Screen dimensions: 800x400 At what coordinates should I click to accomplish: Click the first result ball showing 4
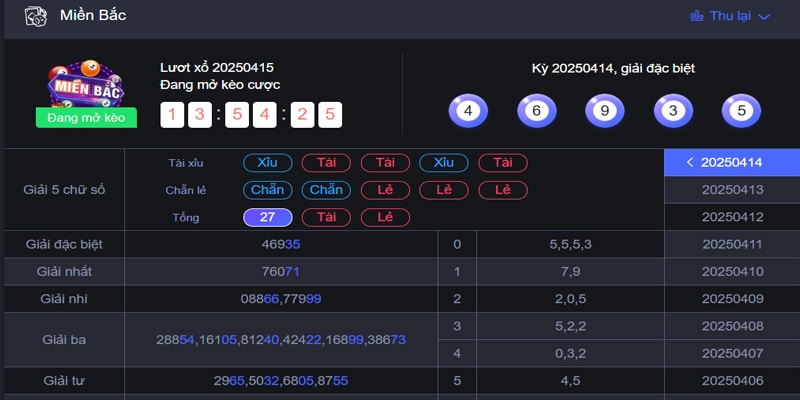(468, 111)
